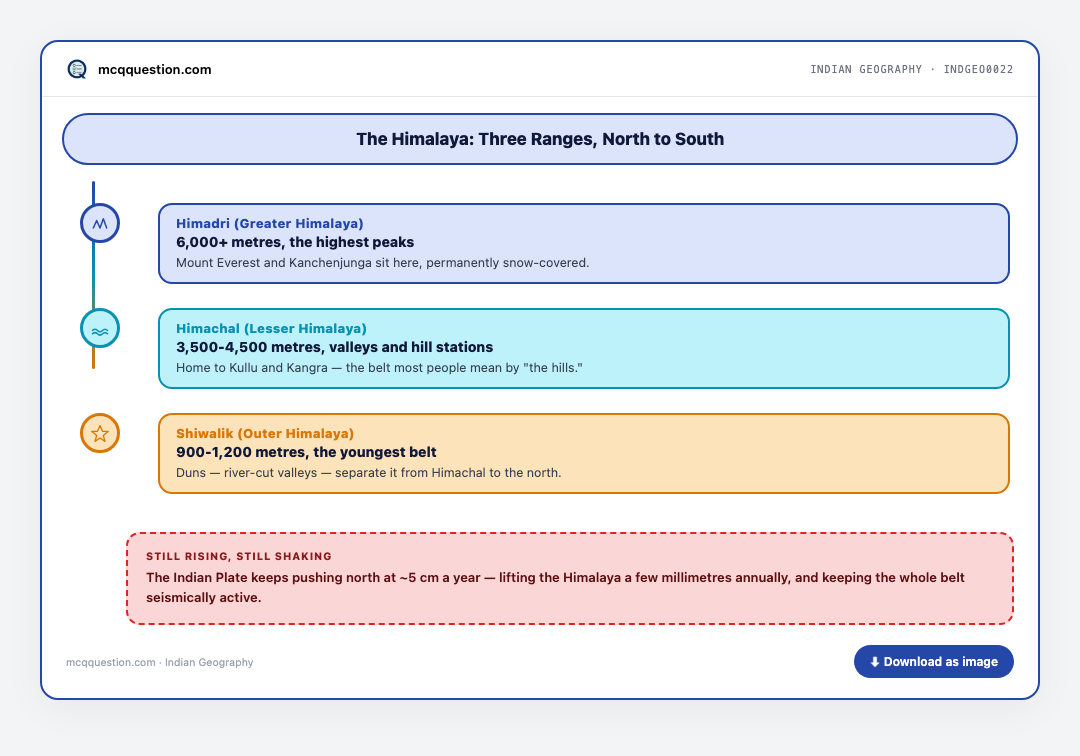Click the Mount Everest and Kanchenjunga sentence
This screenshot has height=756, width=1080.
[382, 263]
